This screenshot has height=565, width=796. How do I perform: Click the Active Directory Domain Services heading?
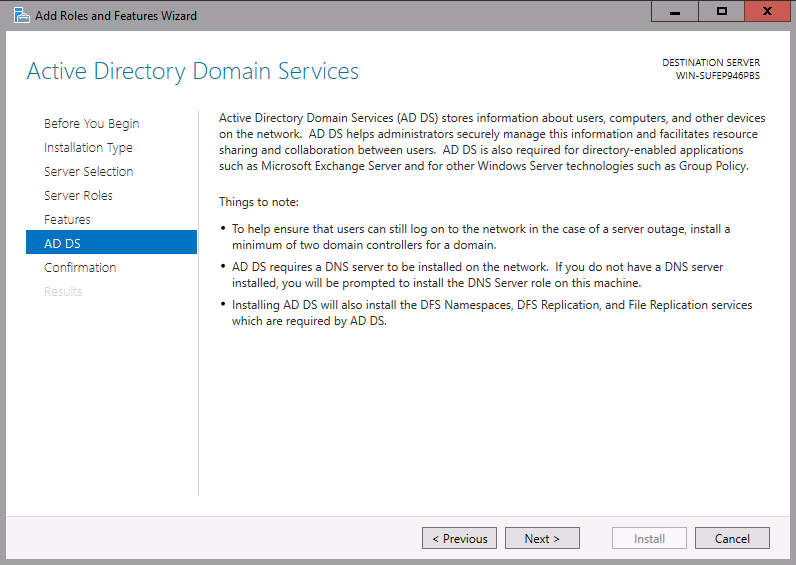point(193,72)
